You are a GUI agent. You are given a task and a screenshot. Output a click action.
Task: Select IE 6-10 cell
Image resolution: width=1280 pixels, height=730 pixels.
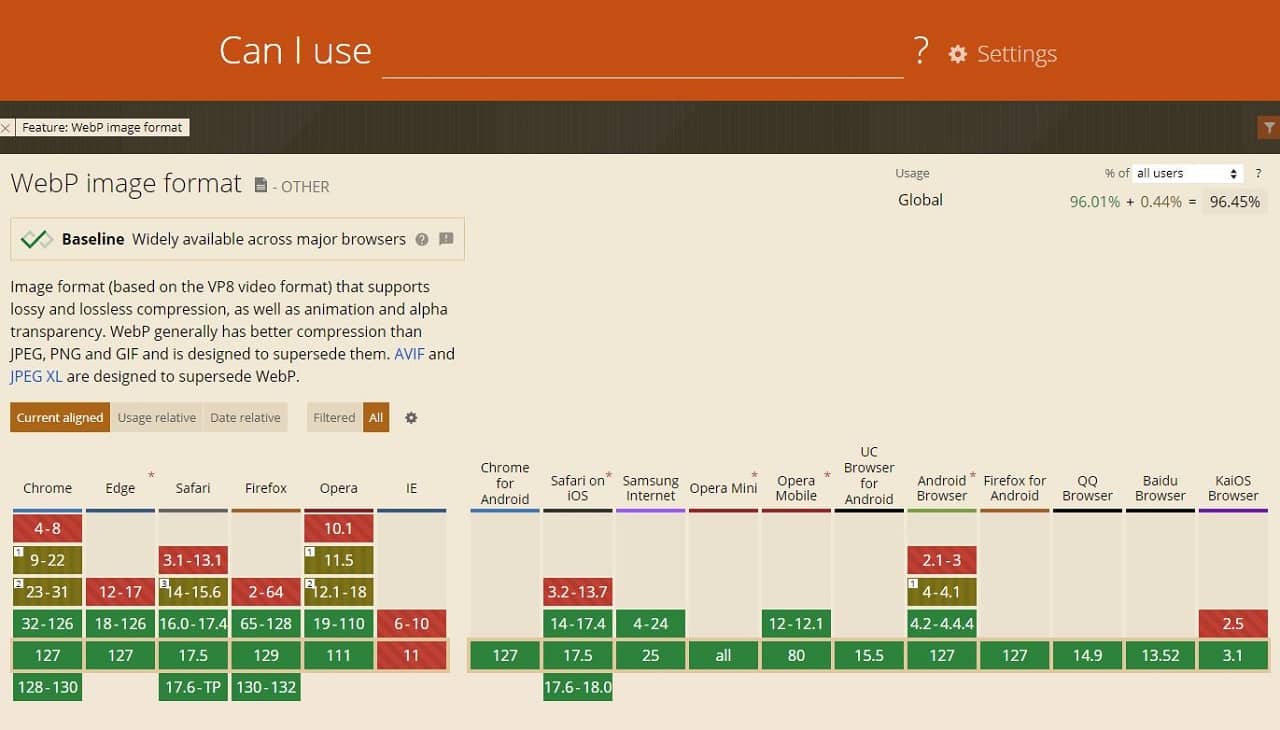[x=412, y=624]
